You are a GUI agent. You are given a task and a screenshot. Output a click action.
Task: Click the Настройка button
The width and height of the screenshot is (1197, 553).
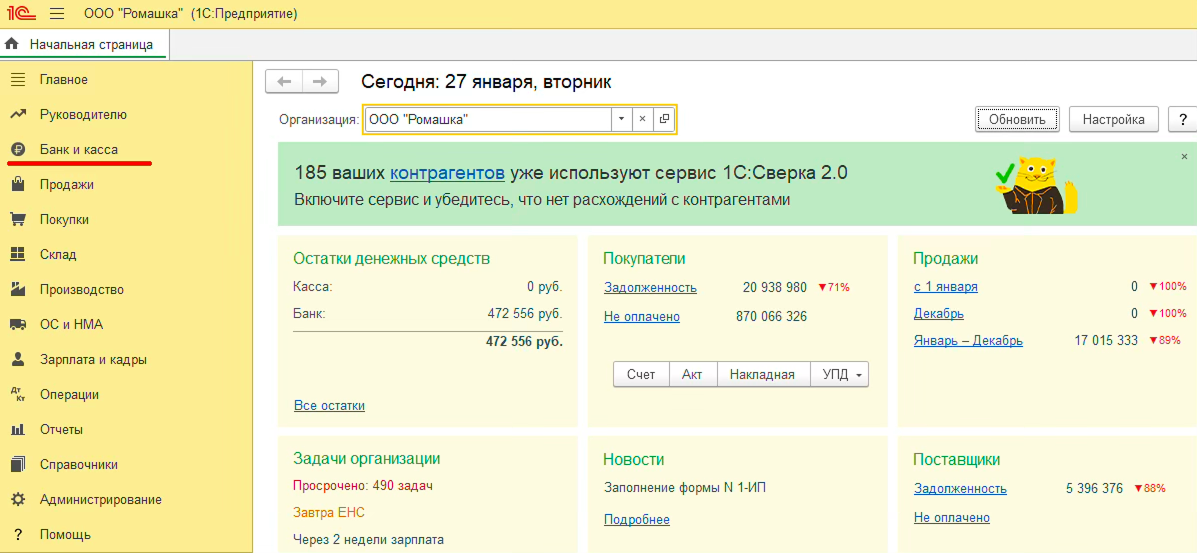click(1114, 120)
